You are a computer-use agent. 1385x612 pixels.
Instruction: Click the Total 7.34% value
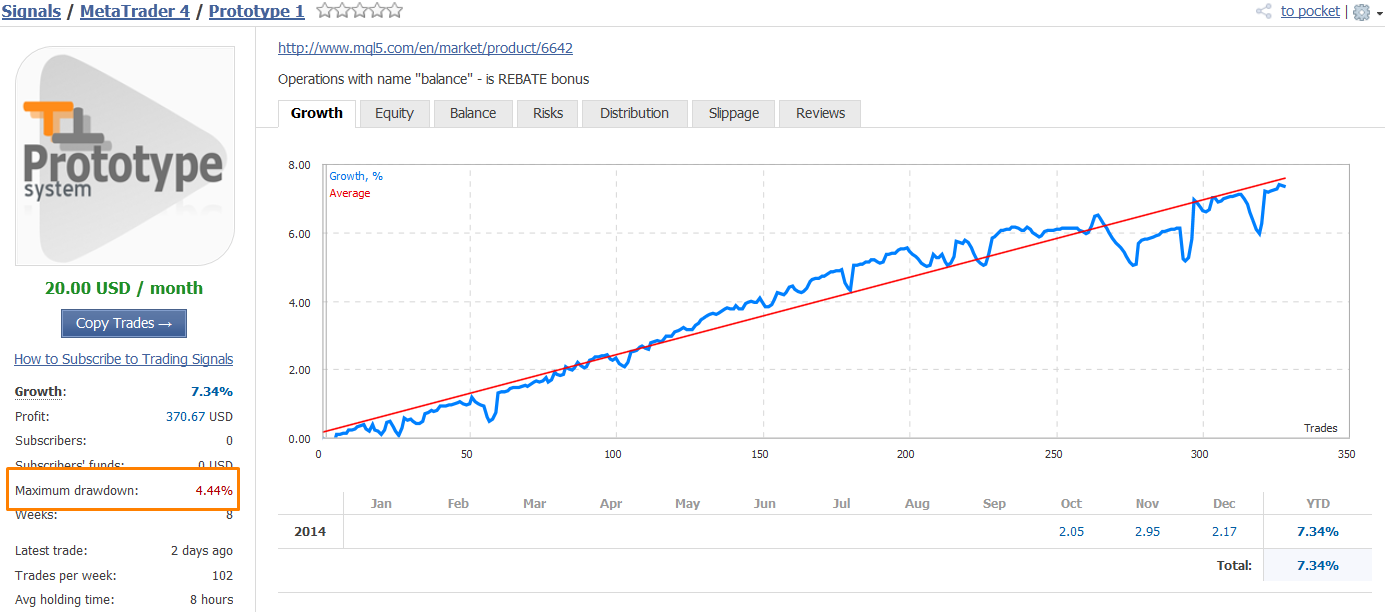[1317, 565]
